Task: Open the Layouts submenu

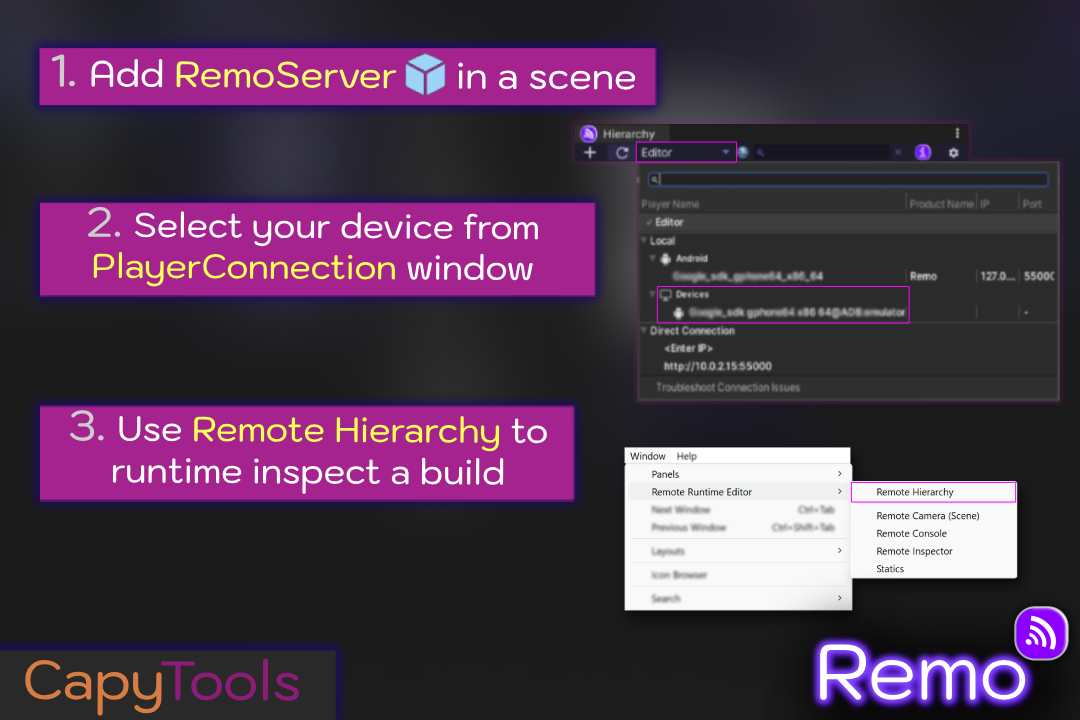Action: pyautogui.click(x=738, y=551)
